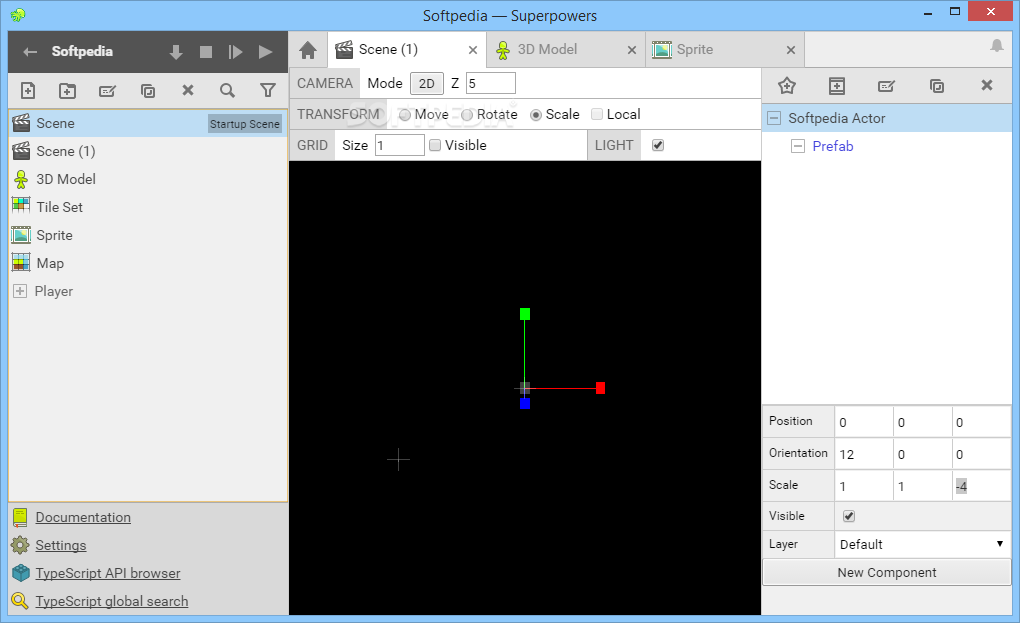Viewport: 1020px width, 623px height.
Task: Open the Layer Default dropdown
Action: pos(922,544)
